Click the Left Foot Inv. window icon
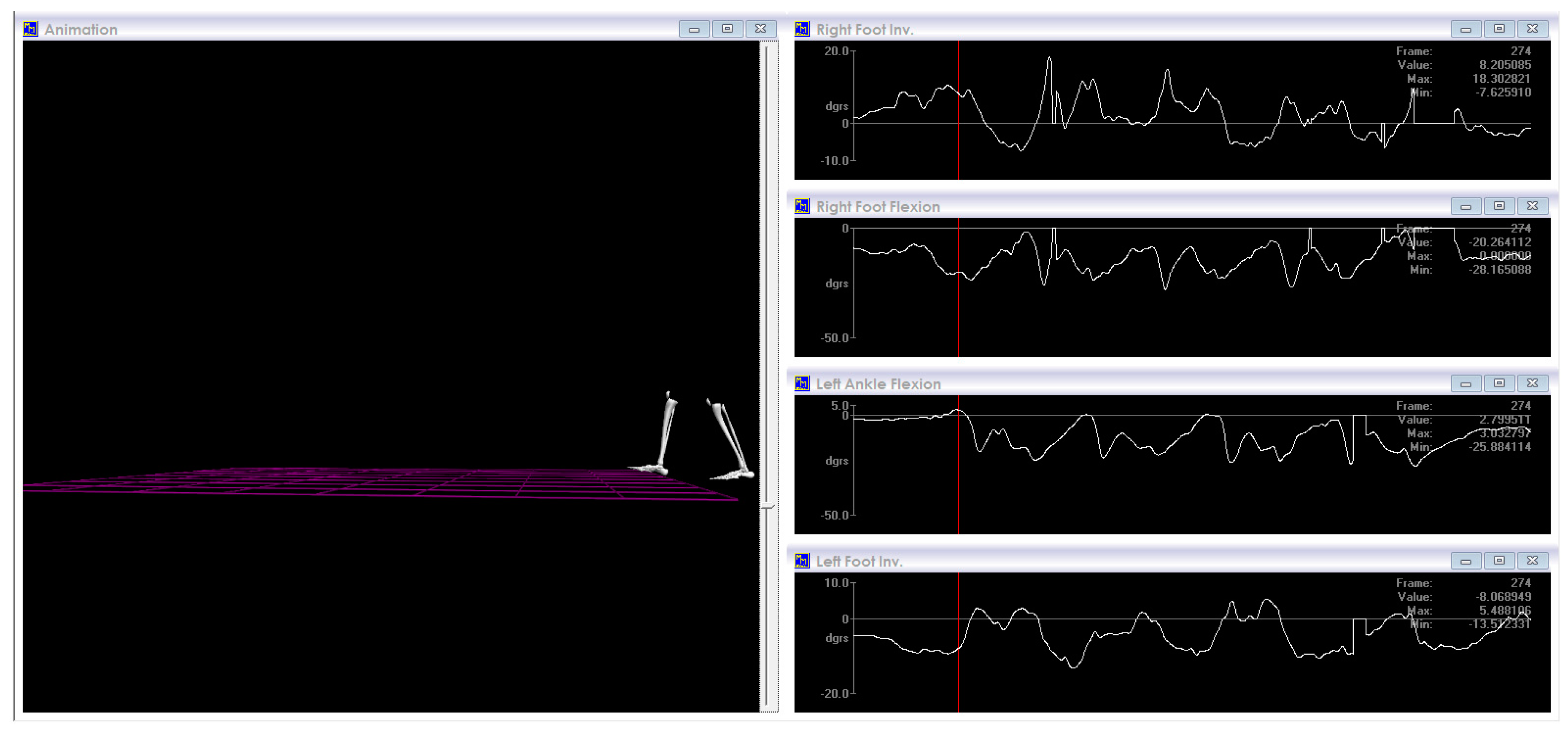 tap(802, 560)
